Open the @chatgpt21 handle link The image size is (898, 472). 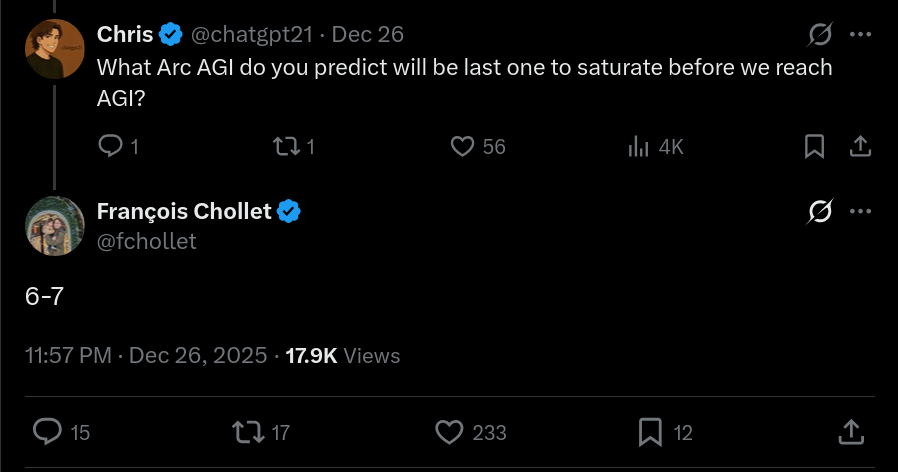(252, 35)
